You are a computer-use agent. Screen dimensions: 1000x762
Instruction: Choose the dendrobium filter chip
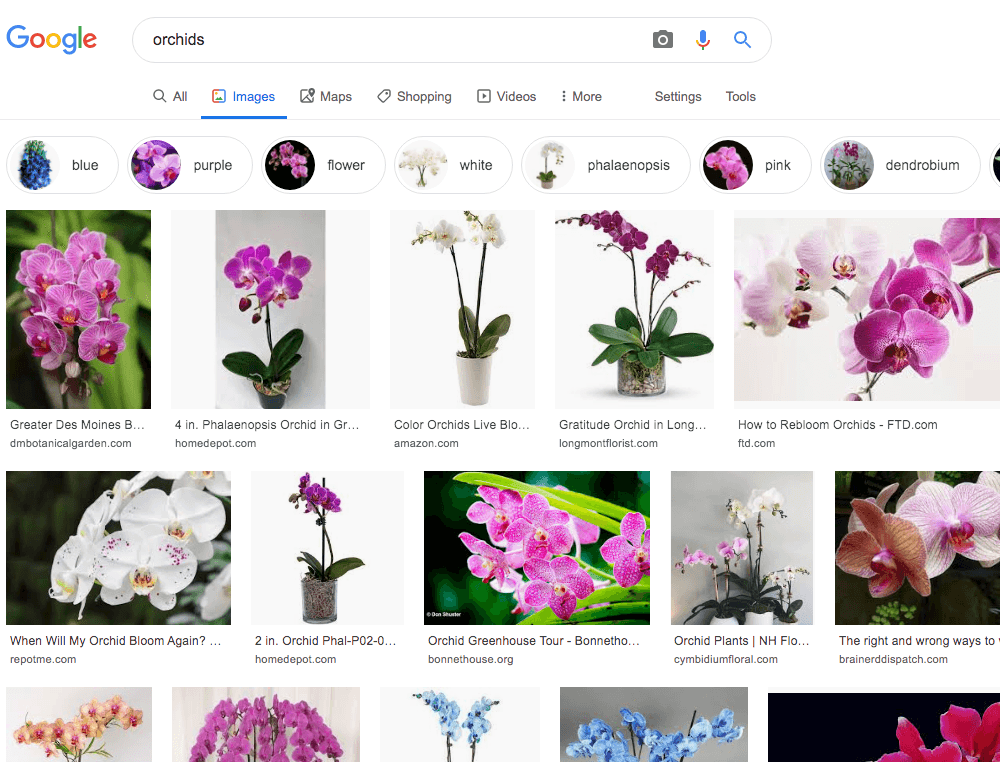point(900,165)
